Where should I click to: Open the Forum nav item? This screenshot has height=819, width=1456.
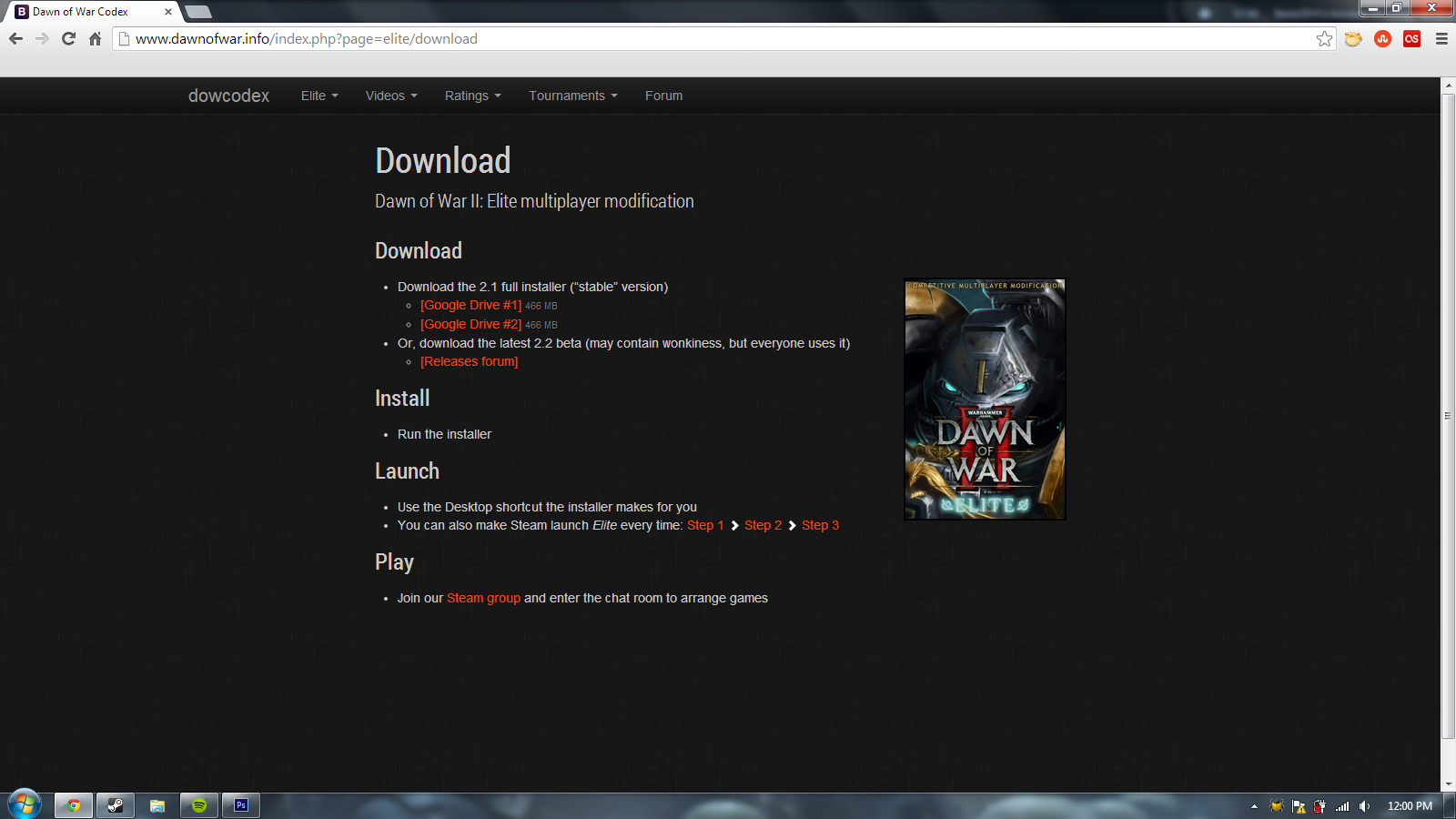coord(663,96)
